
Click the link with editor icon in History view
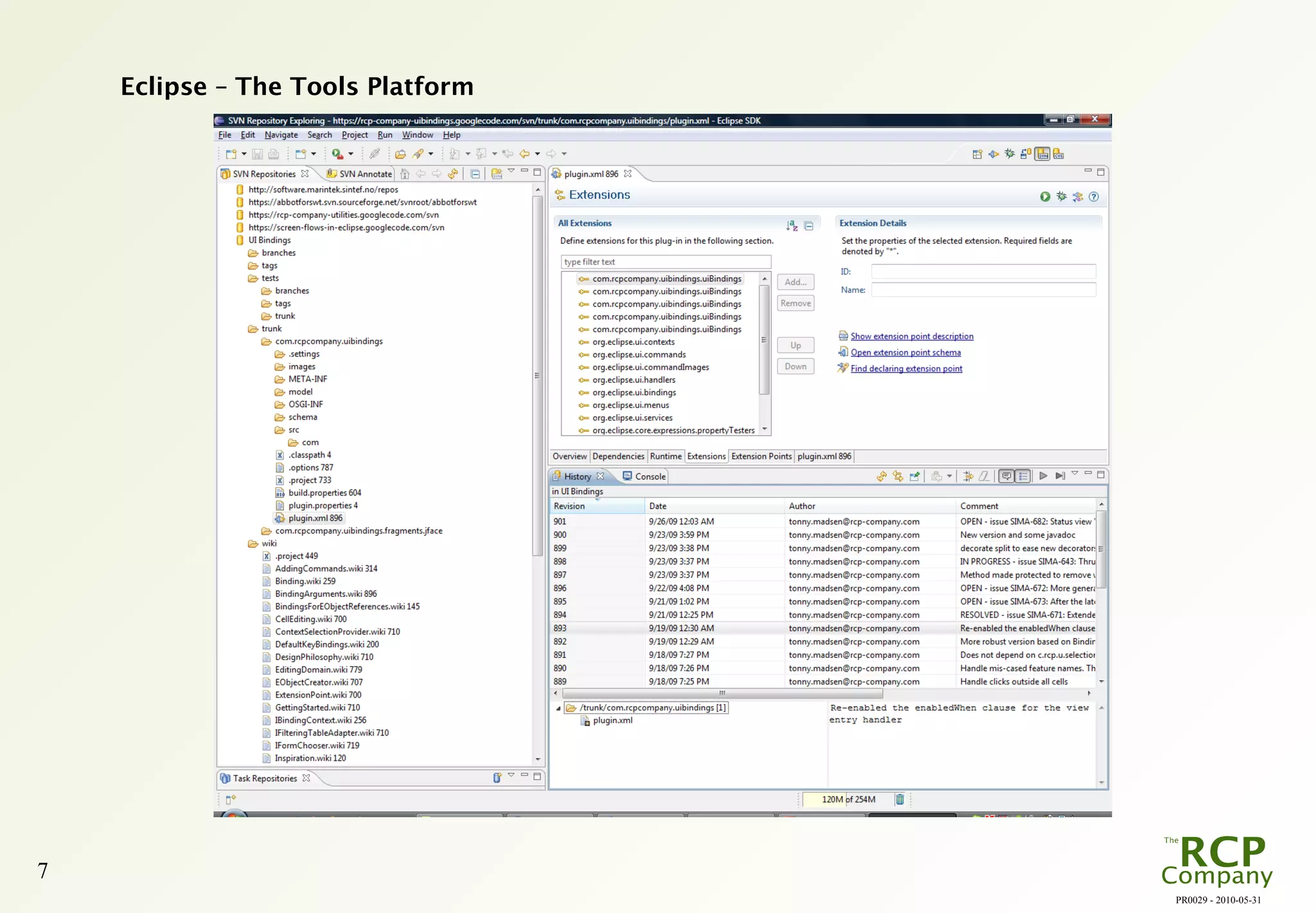coord(898,476)
